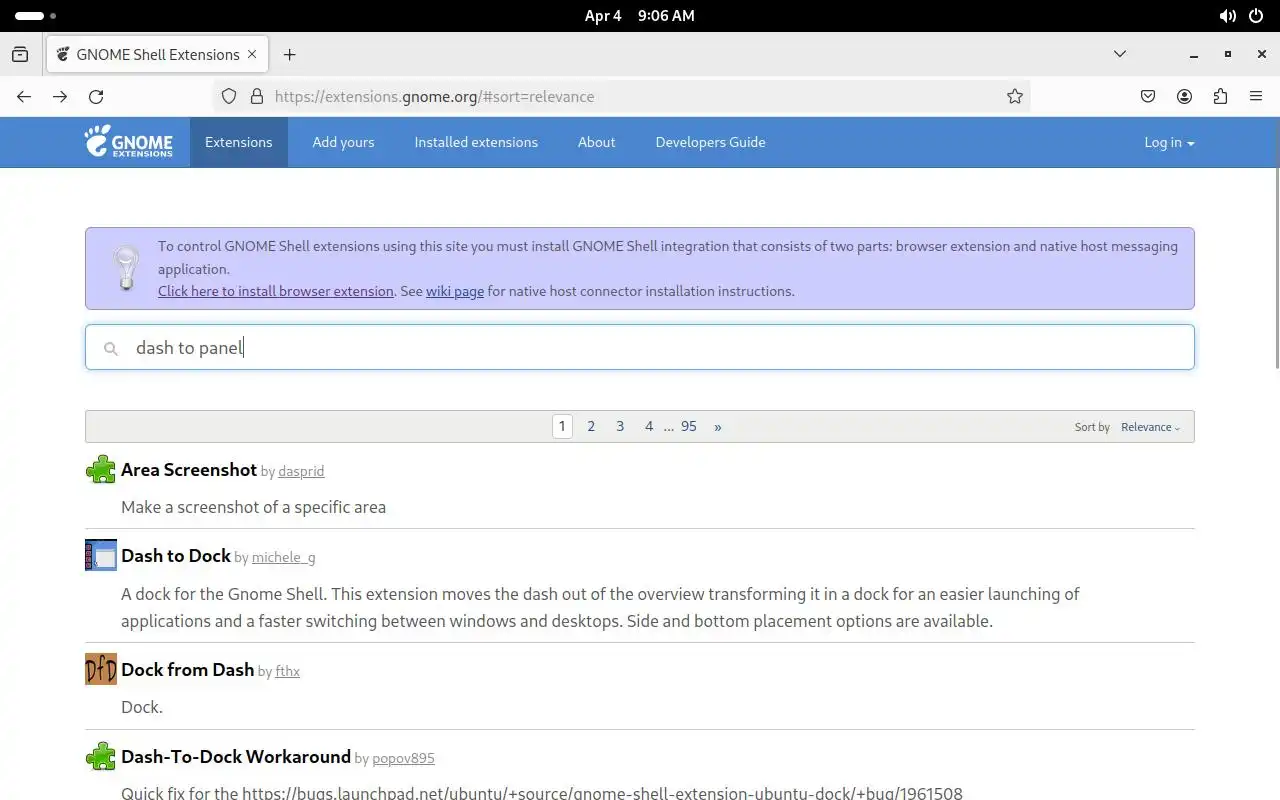1280x800 pixels.
Task: Click the Activities workspace indicator
Action: click(x=36, y=16)
